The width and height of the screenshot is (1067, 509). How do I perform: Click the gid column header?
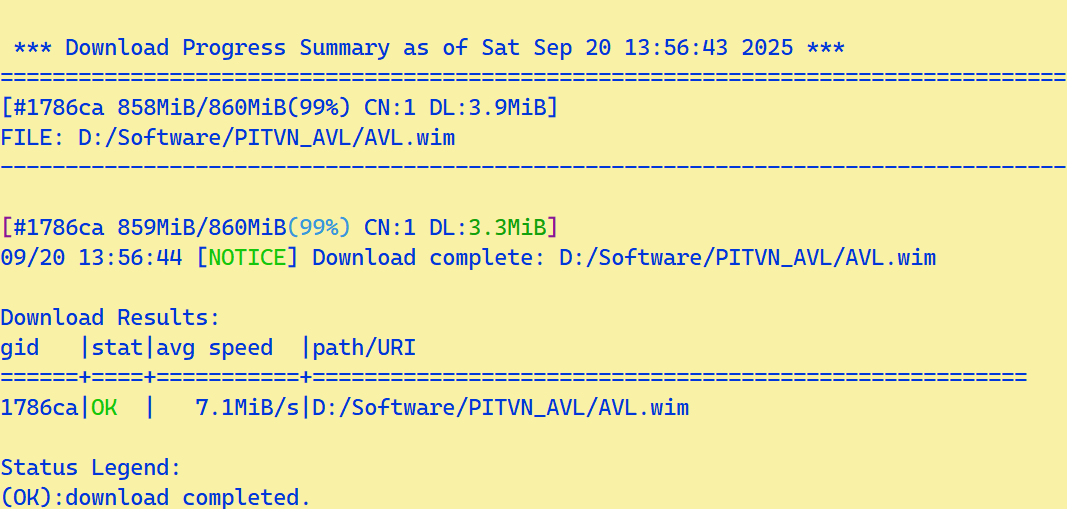click(x=20, y=348)
